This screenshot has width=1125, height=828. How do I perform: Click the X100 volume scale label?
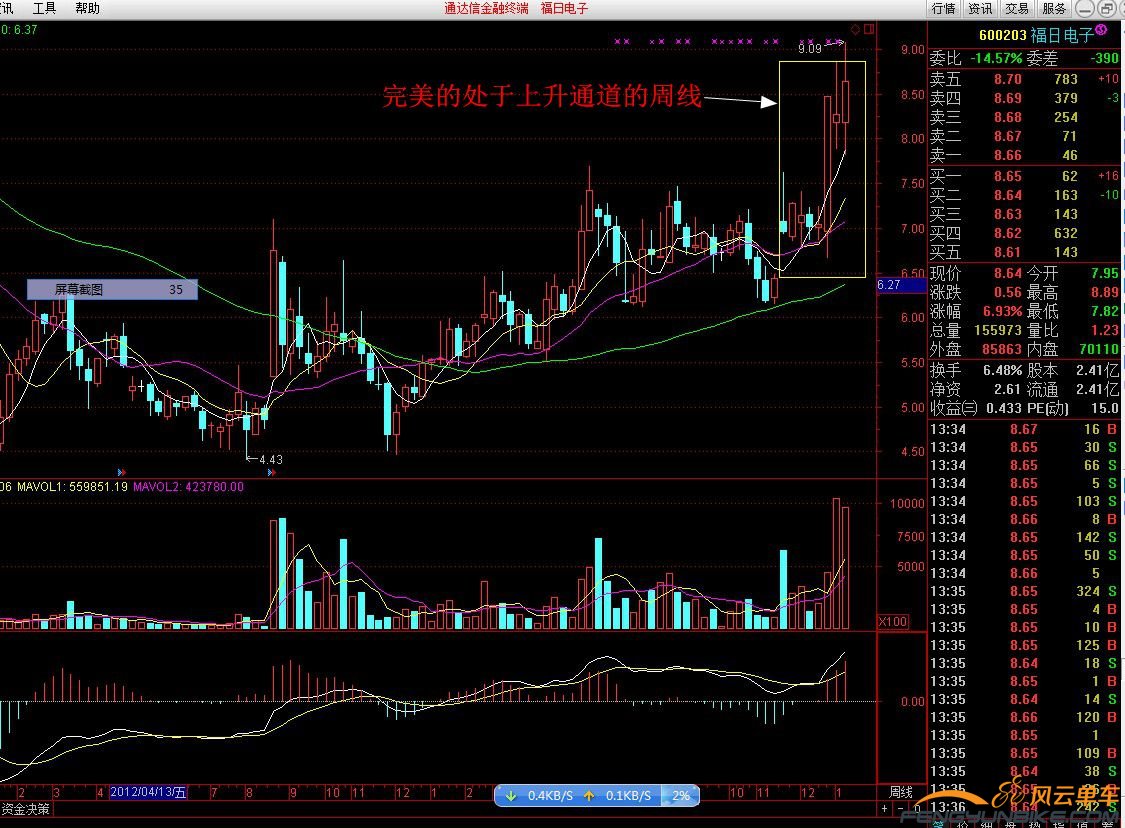tap(893, 622)
